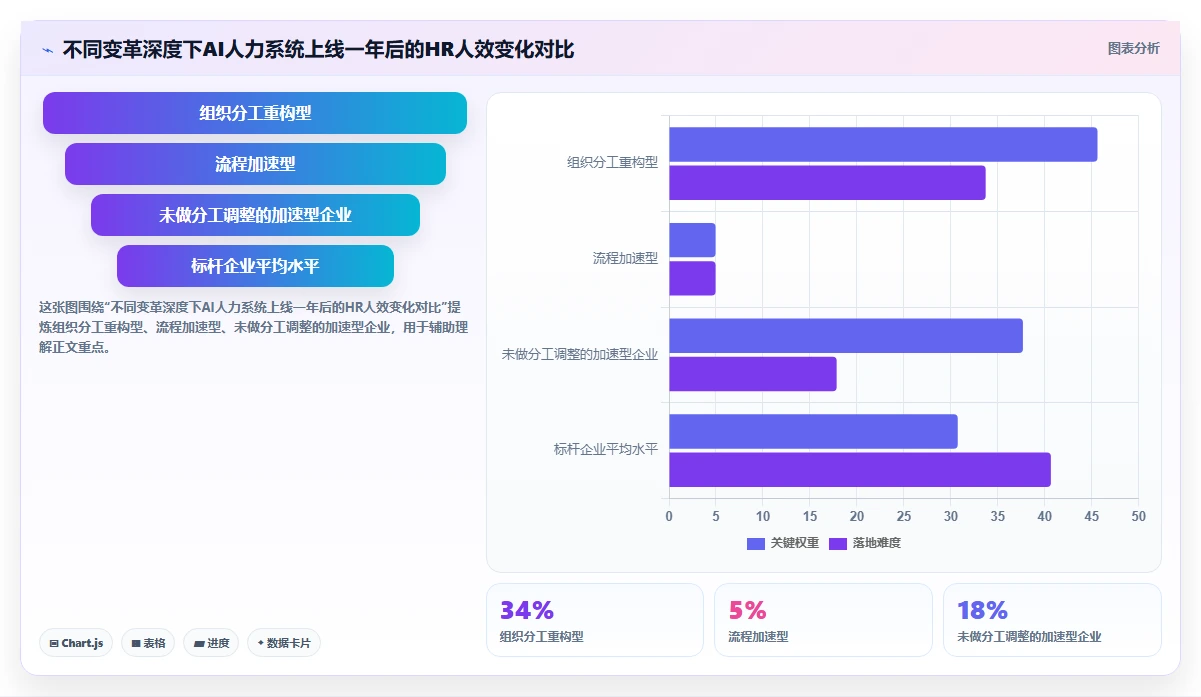The image size is (1201, 697).
Task: Select the 组织分工重构型 funnel bar
Action: click(x=255, y=113)
